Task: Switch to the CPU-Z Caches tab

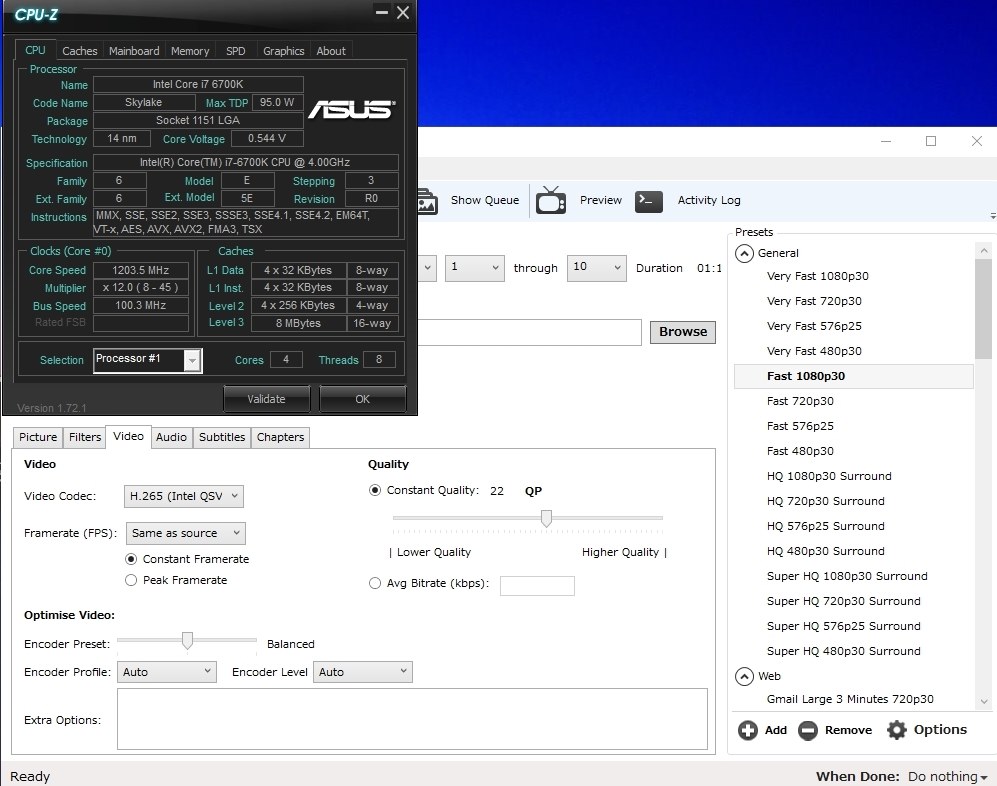Action: click(79, 51)
